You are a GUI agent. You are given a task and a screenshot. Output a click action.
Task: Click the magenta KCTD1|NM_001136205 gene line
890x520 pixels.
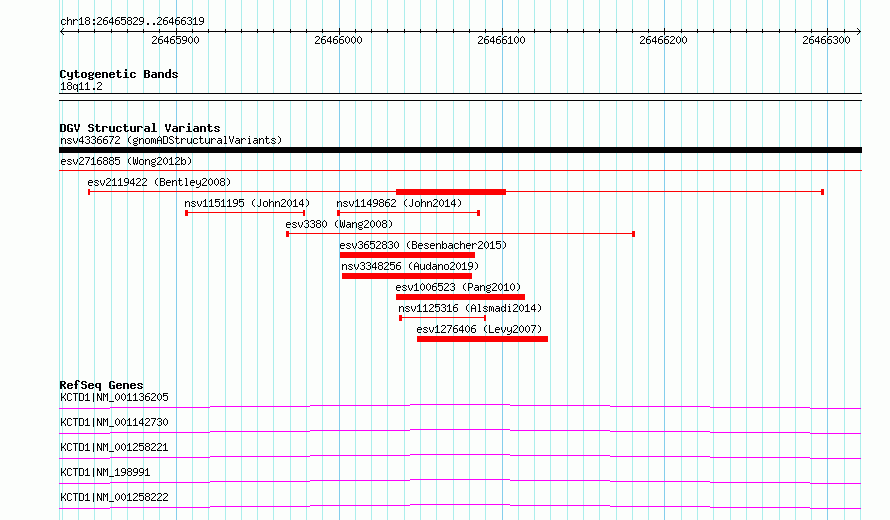(x=460, y=406)
